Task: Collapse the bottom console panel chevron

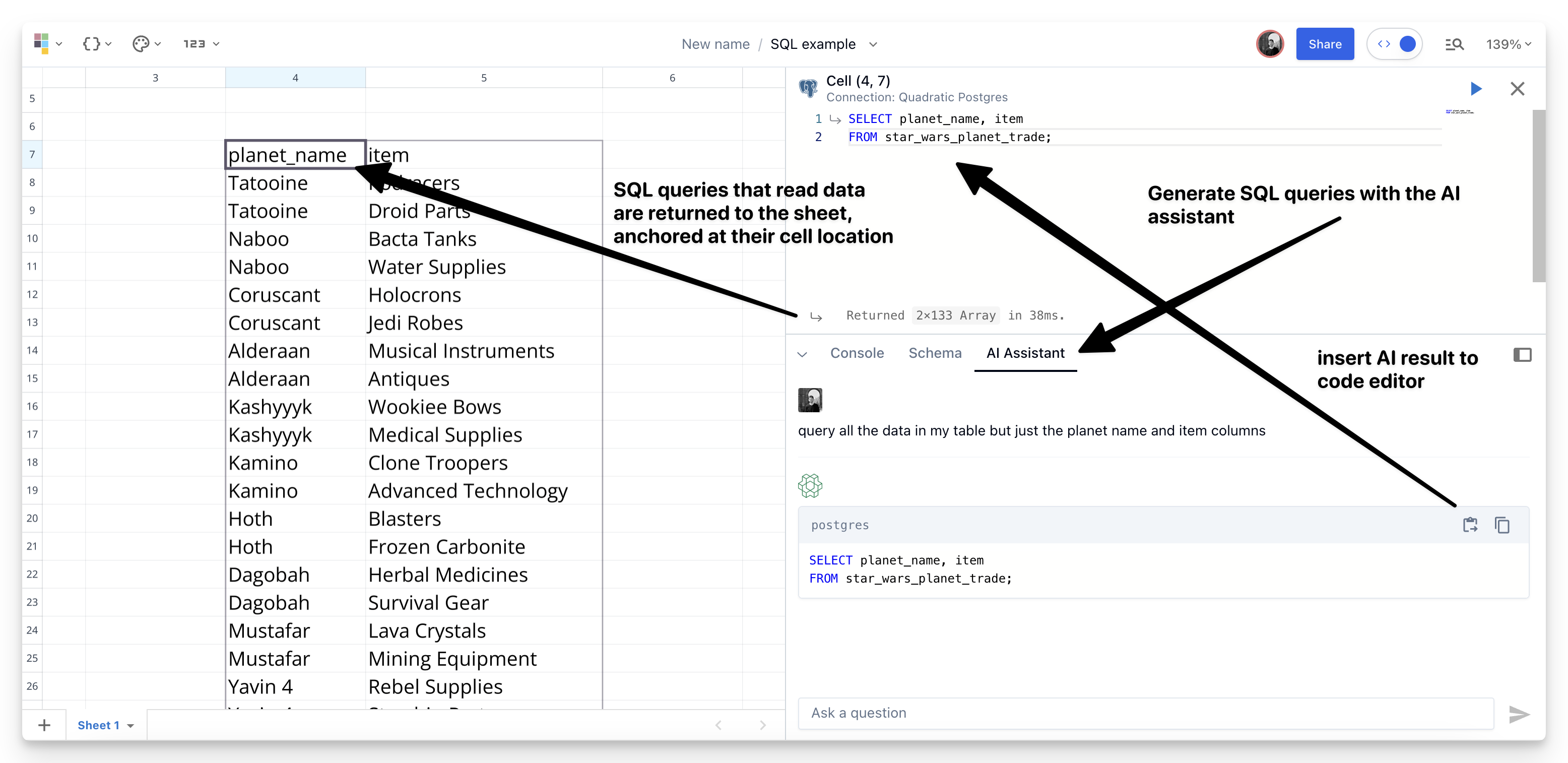Action: point(802,354)
